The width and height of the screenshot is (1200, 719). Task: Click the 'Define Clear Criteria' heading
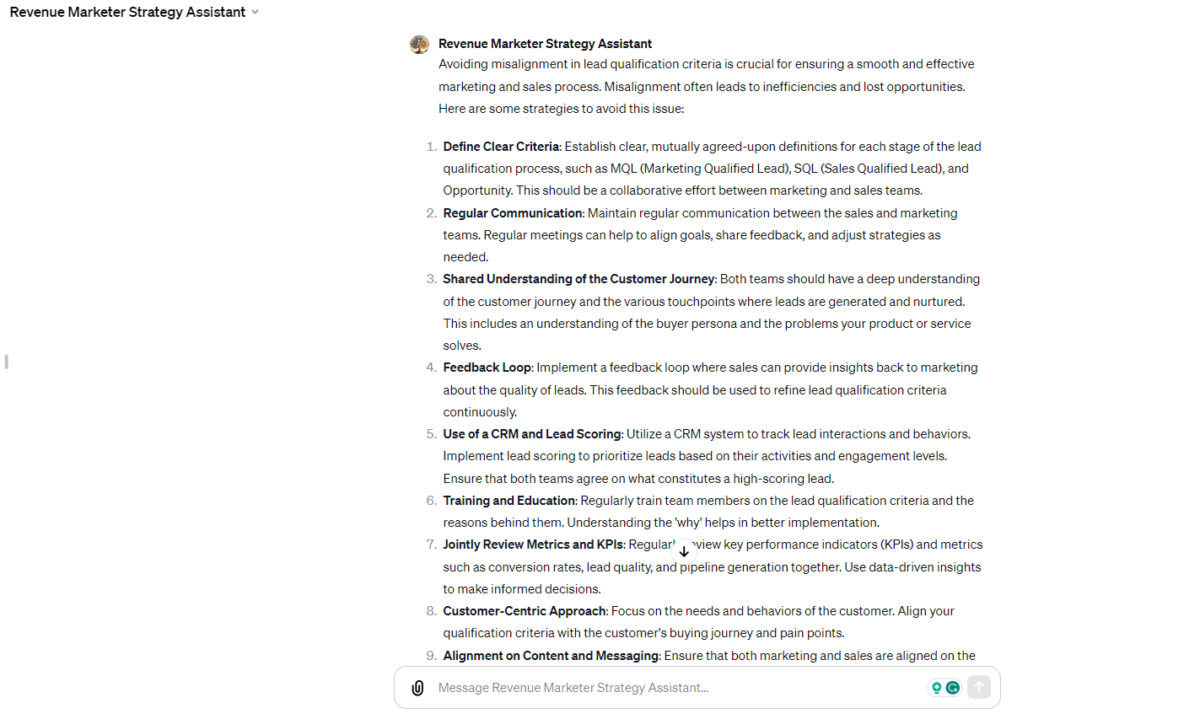coord(501,147)
